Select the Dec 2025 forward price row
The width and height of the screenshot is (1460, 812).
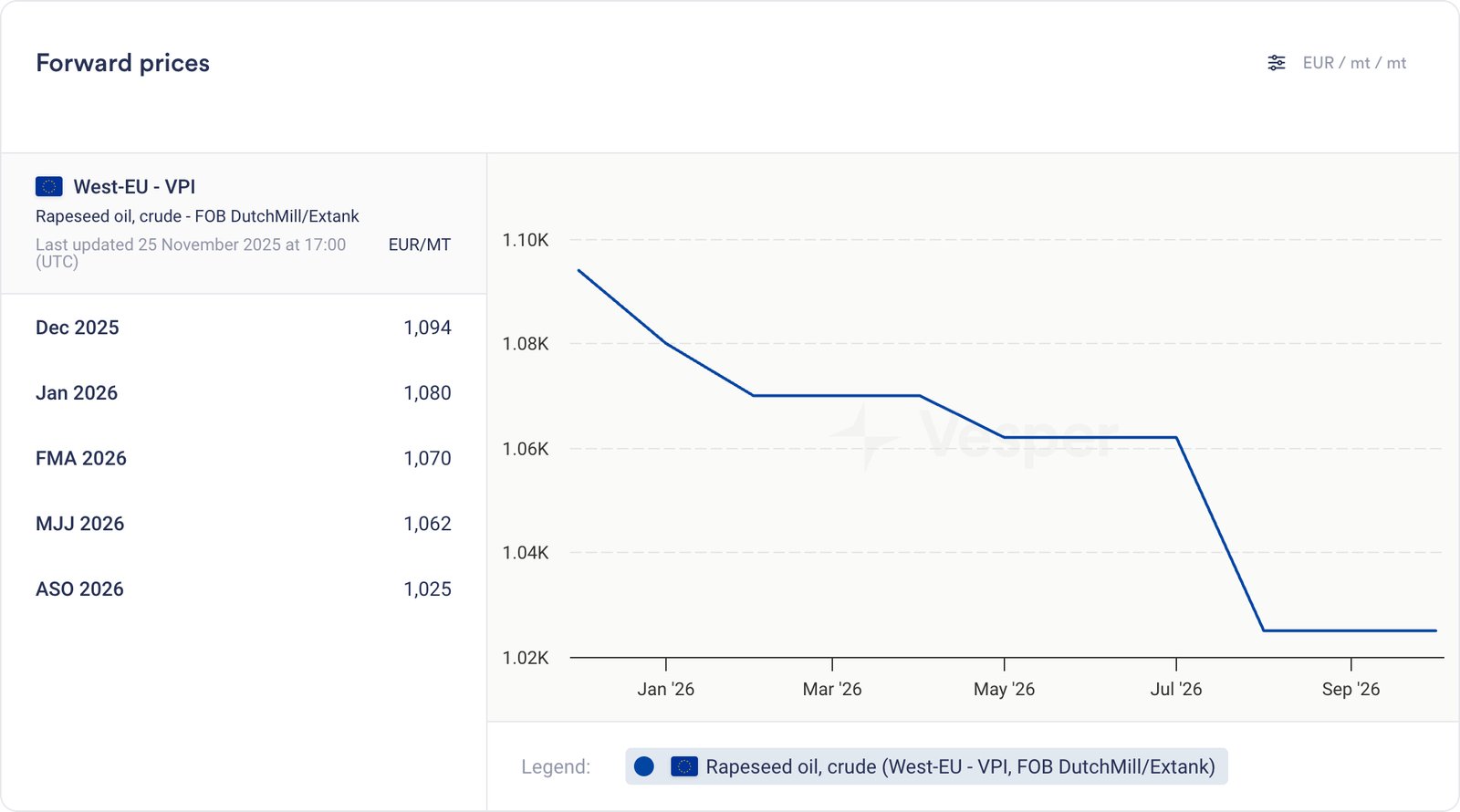243,328
